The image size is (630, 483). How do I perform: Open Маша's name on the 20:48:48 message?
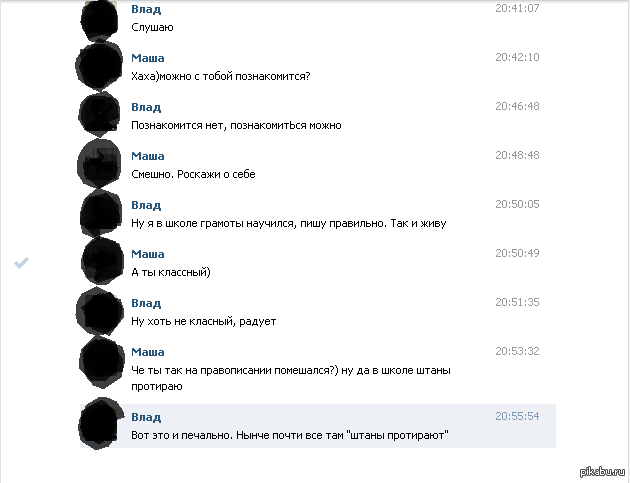[147, 156]
